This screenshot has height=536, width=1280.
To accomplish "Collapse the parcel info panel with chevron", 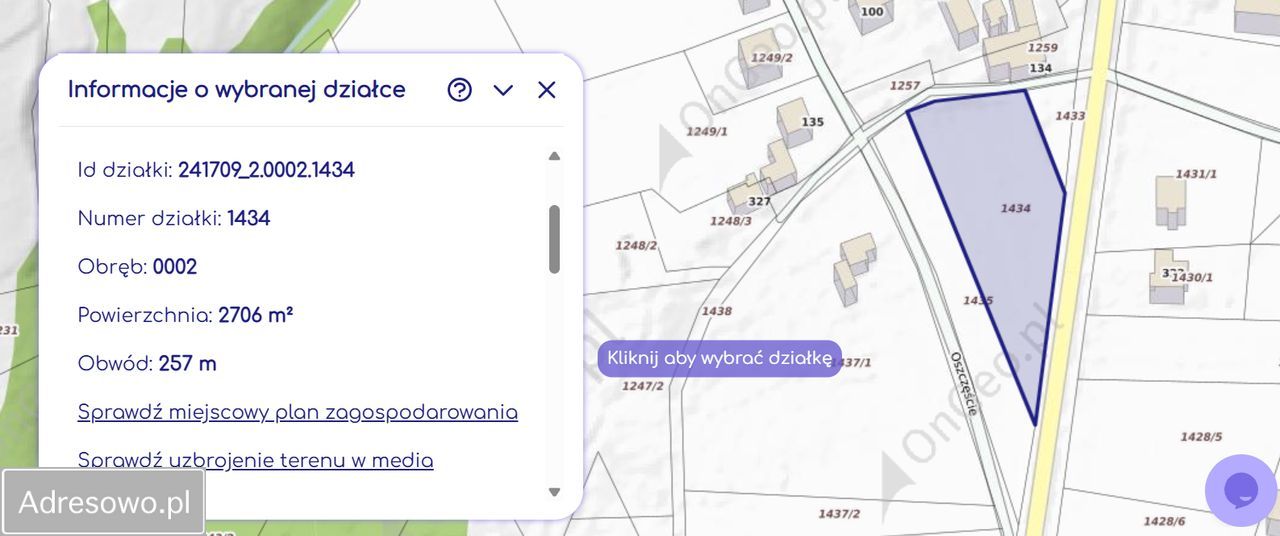I will 503,90.
